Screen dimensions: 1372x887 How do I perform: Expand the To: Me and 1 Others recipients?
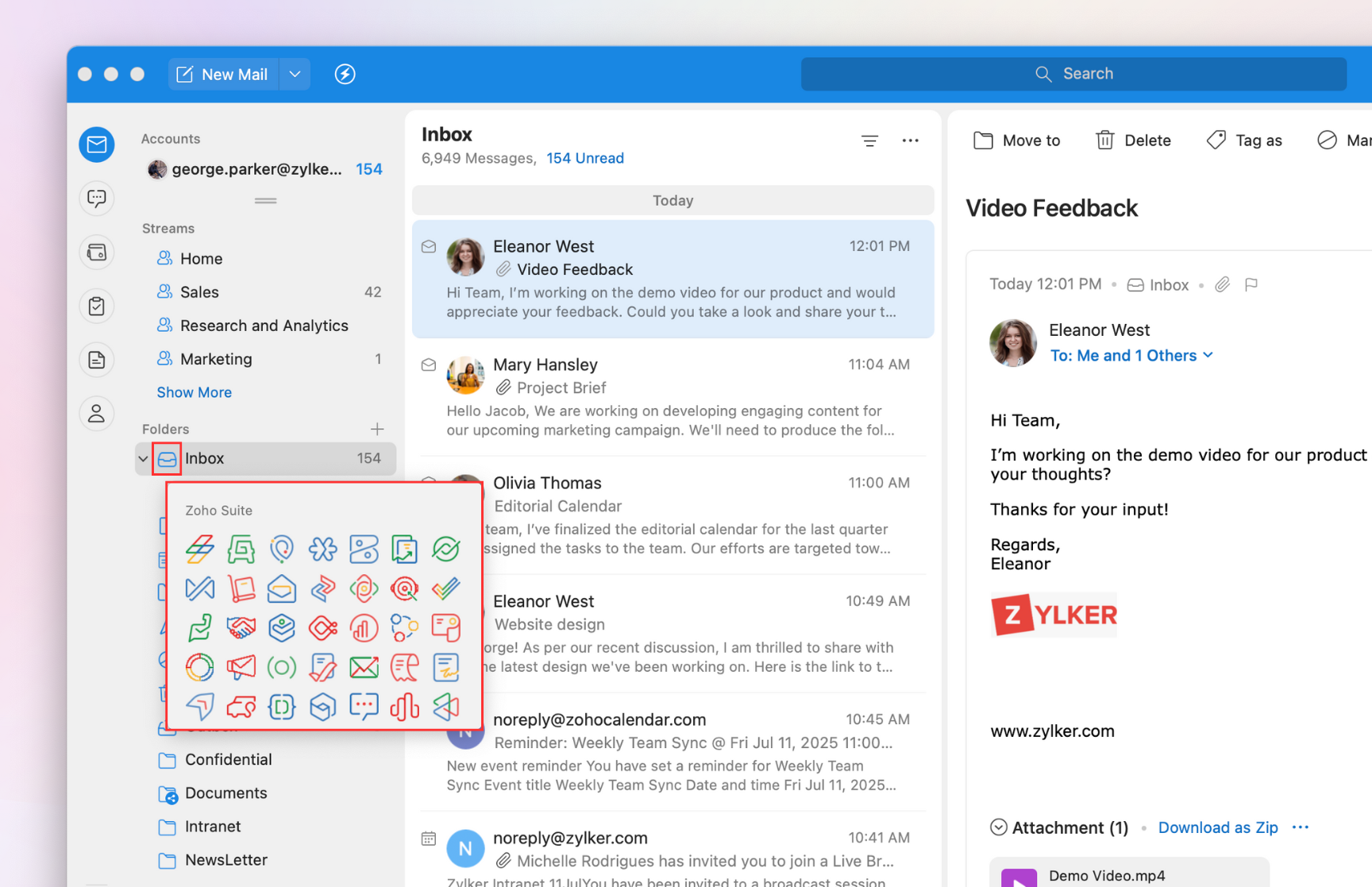1131,356
